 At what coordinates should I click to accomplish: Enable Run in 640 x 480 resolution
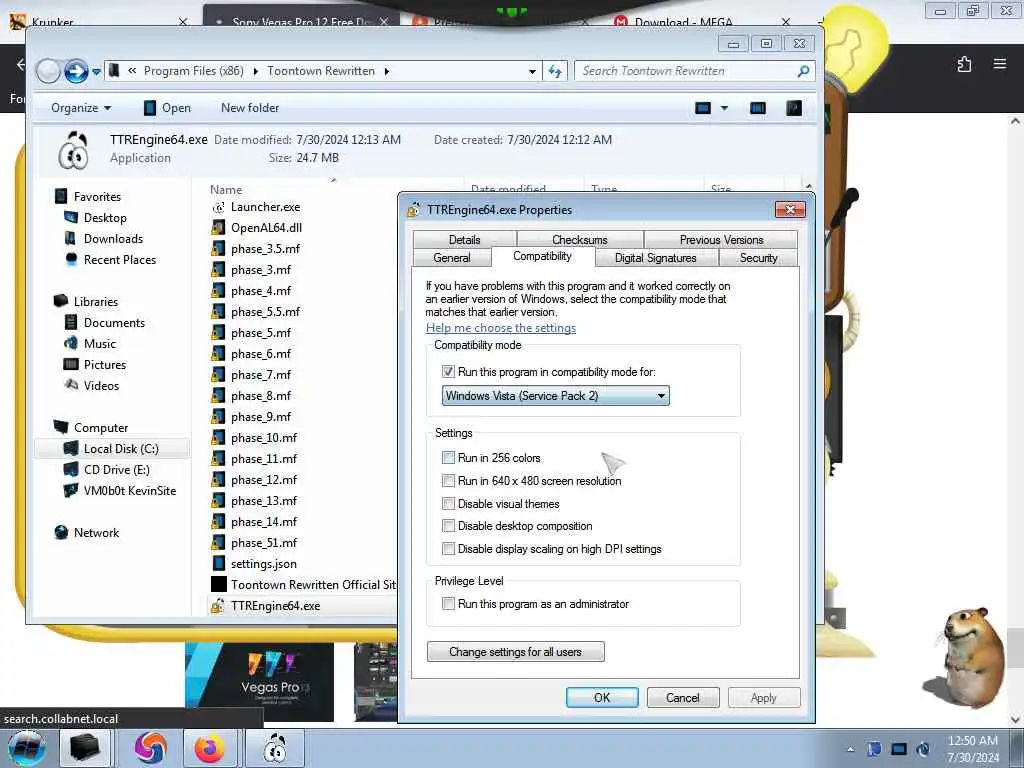448,481
